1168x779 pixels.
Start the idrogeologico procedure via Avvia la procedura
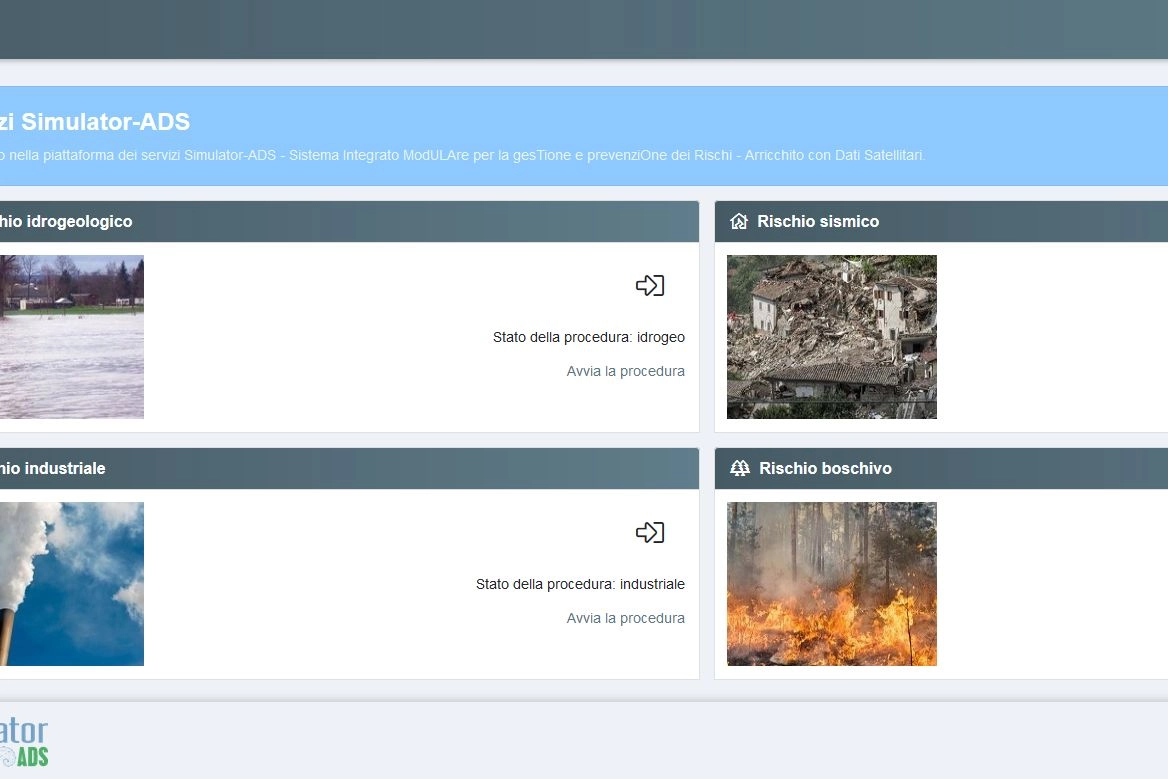625,371
